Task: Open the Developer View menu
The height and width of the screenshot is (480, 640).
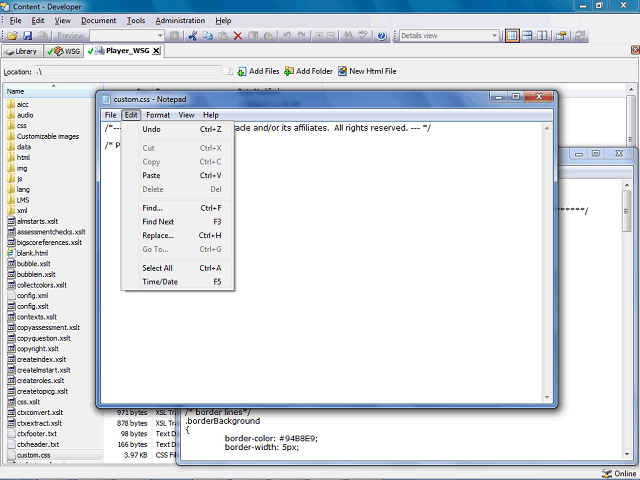Action: [62, 21]
